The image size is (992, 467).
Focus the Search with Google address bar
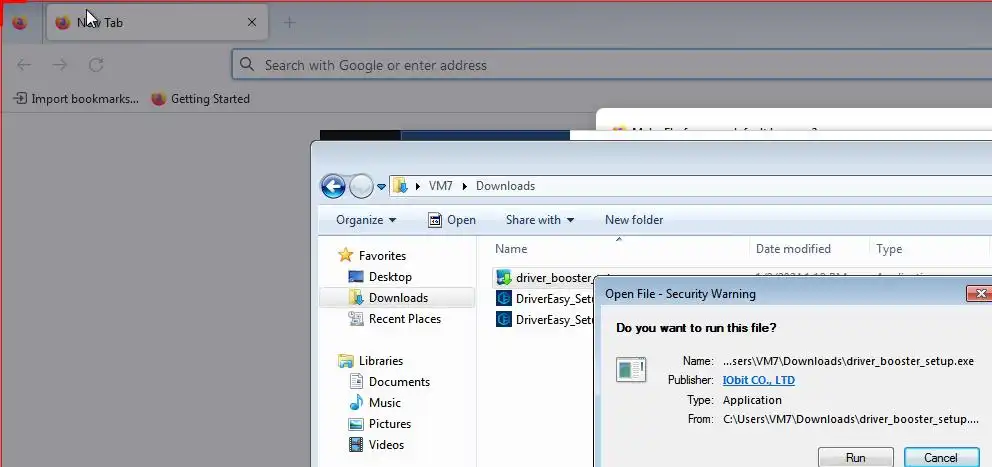point(612,65)
